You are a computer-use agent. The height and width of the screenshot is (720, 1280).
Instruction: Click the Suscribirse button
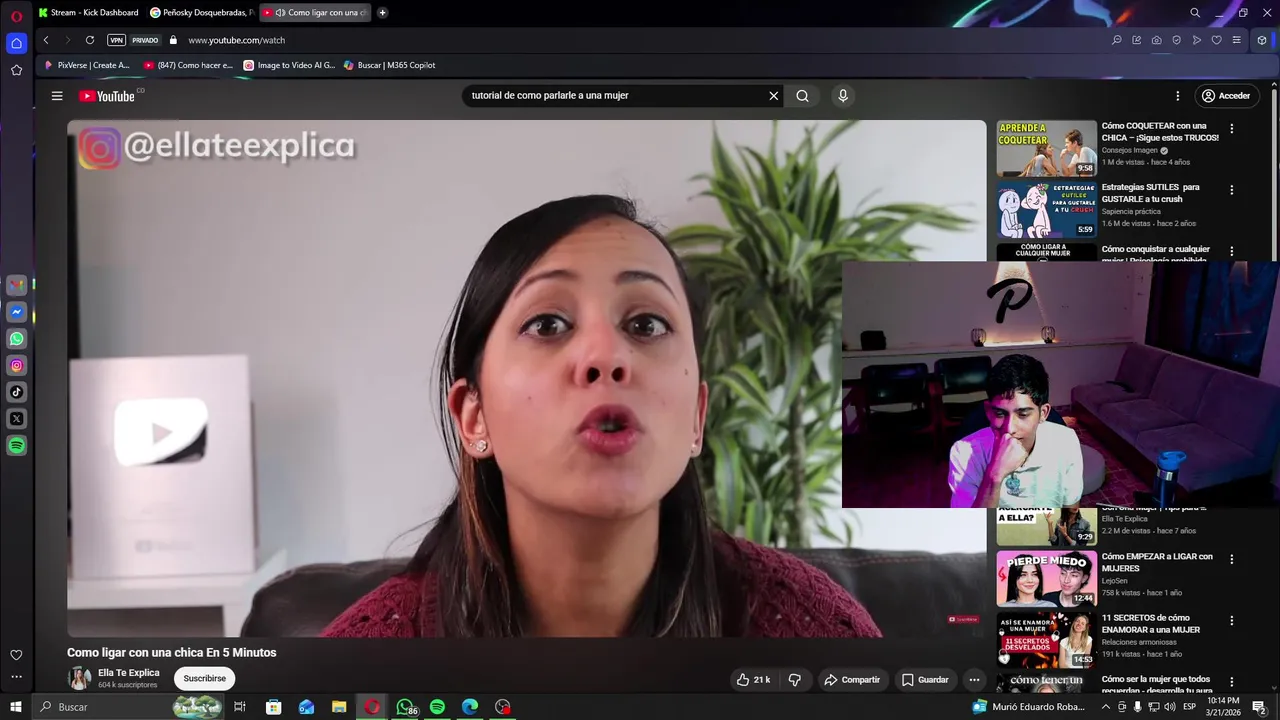coord(204,678)
